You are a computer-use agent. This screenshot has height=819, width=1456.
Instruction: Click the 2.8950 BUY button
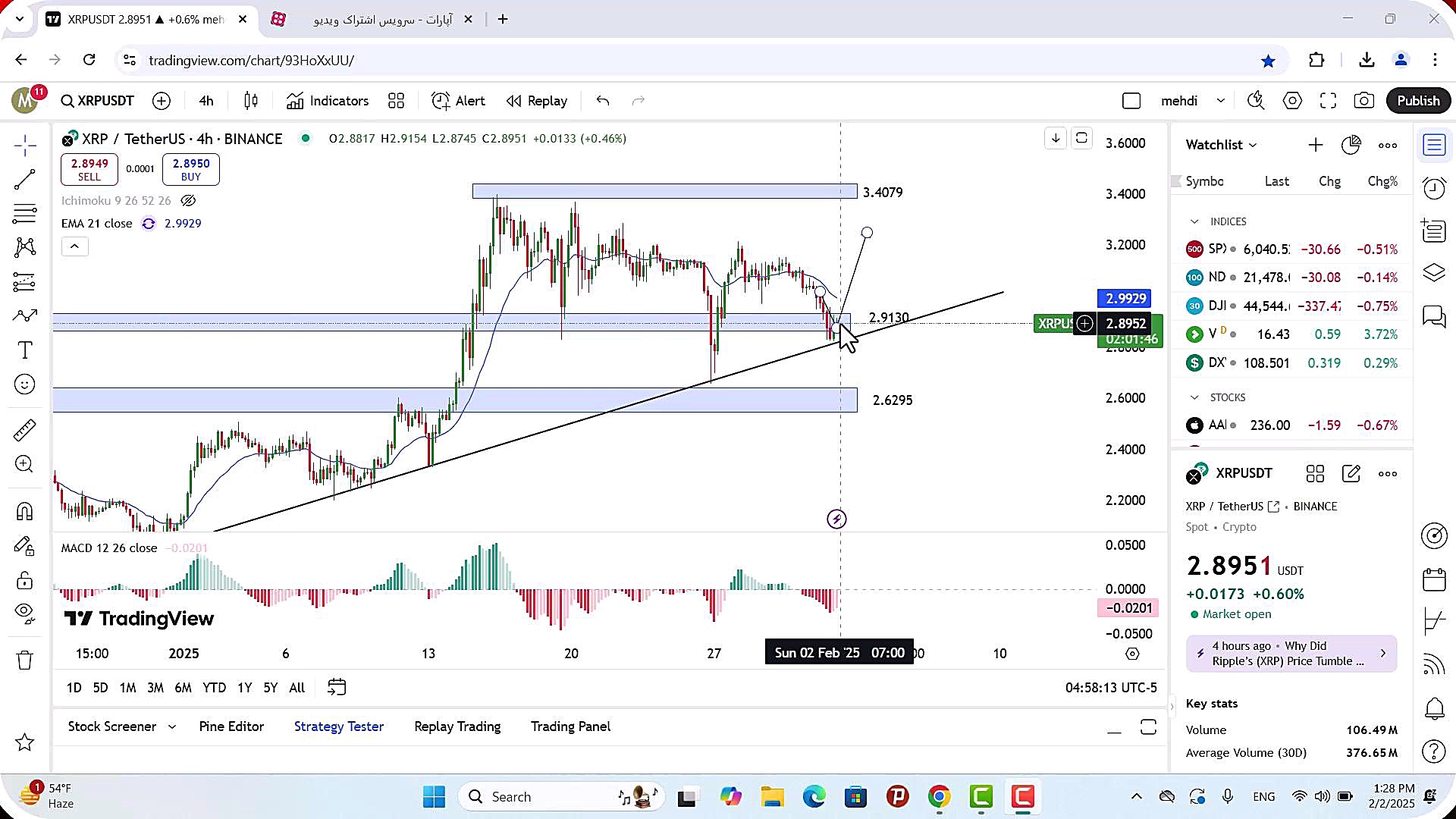pyautogui.click(x=191, y=169)
